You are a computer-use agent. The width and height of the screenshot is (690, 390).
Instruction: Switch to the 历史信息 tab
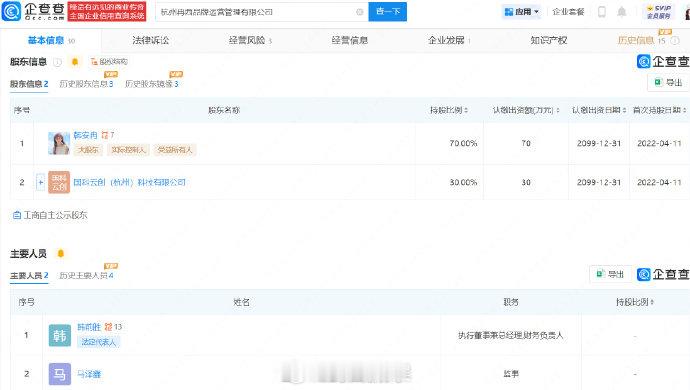tap(642, 40)
